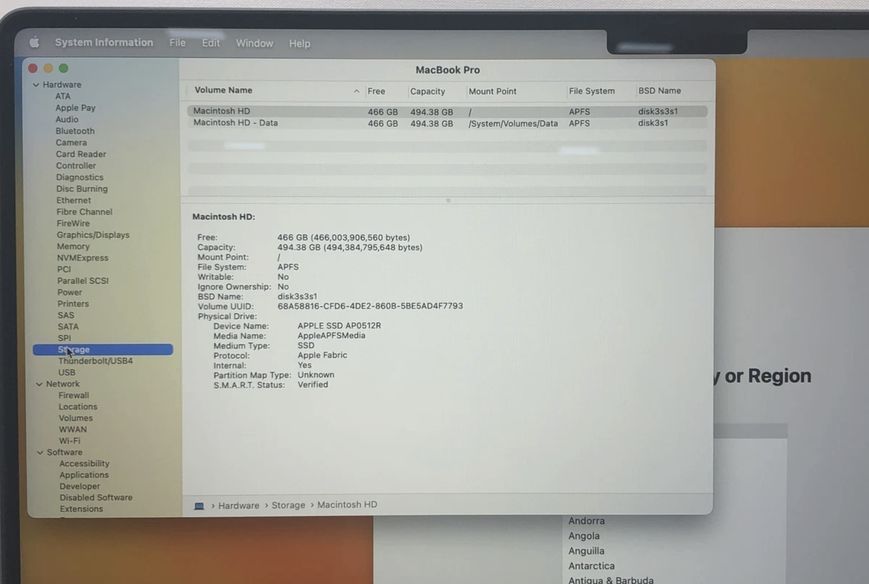Select Card Reader in the sidebar
The height and width of the screenshot is (584, 869).
pos(81,155)
